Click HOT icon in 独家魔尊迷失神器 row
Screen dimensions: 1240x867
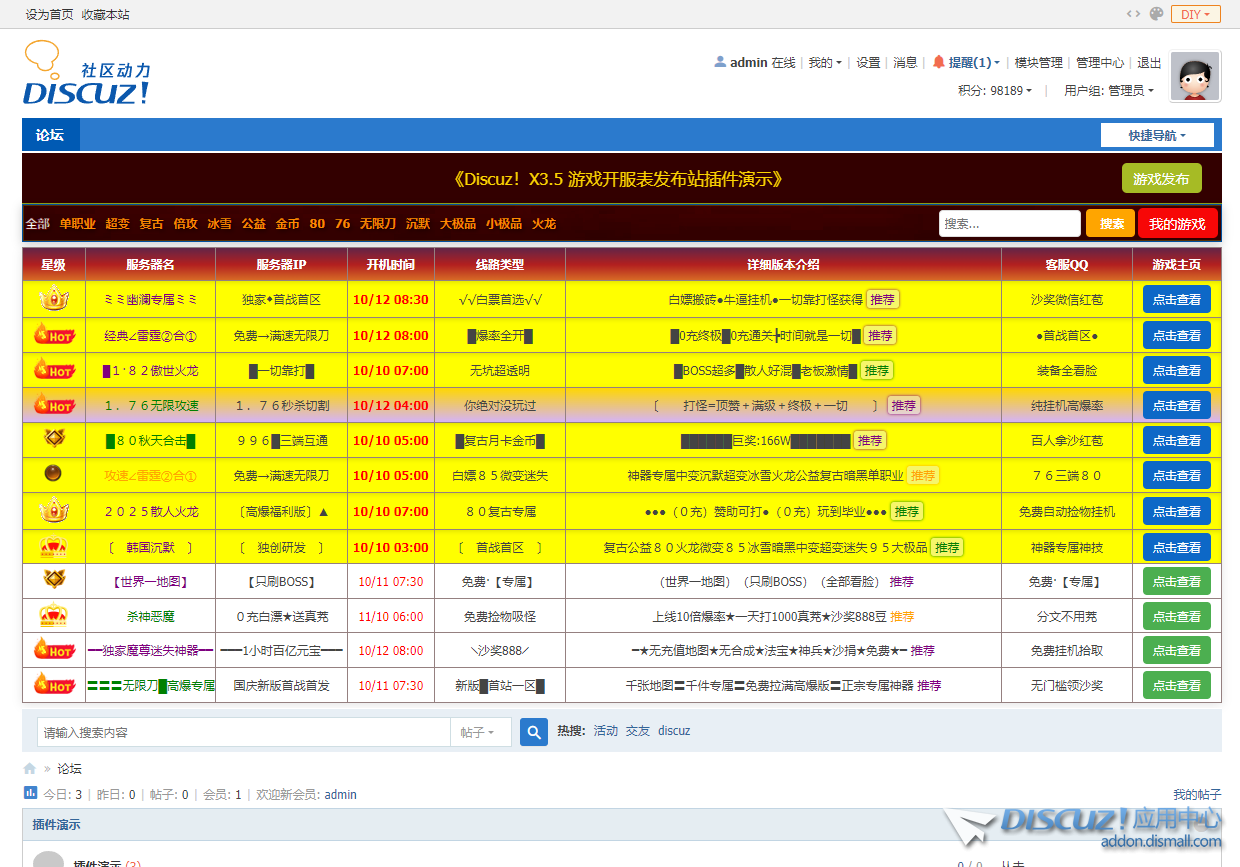pos(54,650)
